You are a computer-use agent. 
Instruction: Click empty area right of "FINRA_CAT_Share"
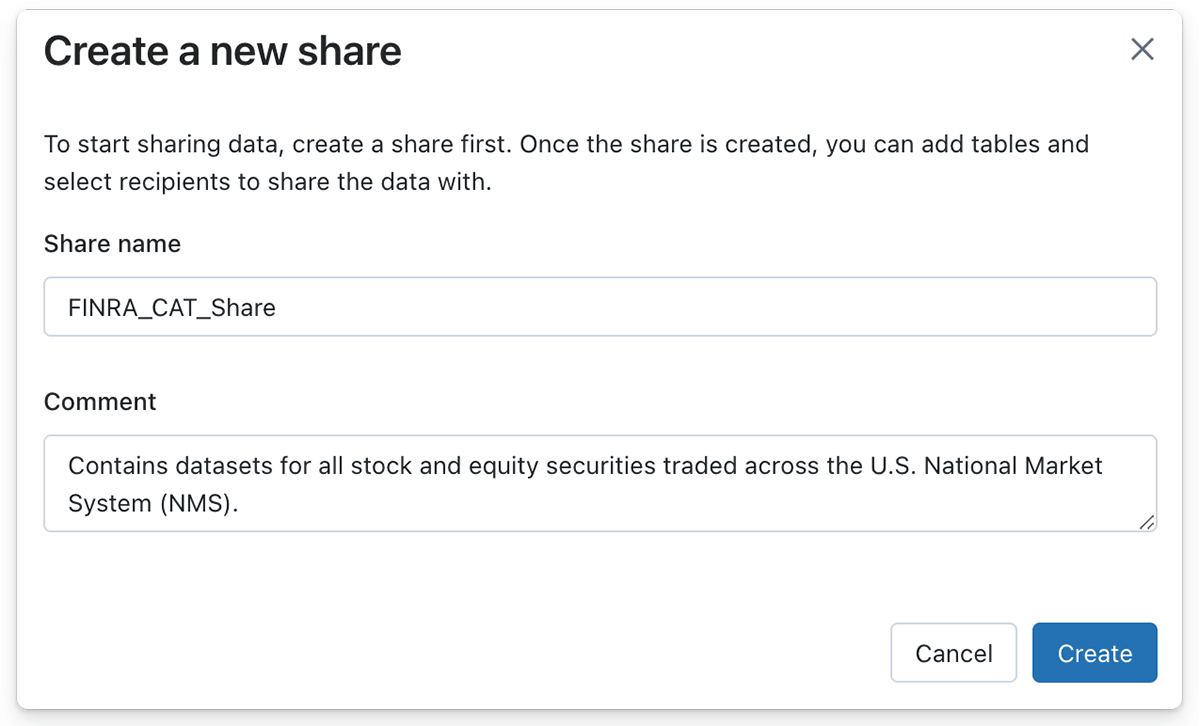click(700, 307)
